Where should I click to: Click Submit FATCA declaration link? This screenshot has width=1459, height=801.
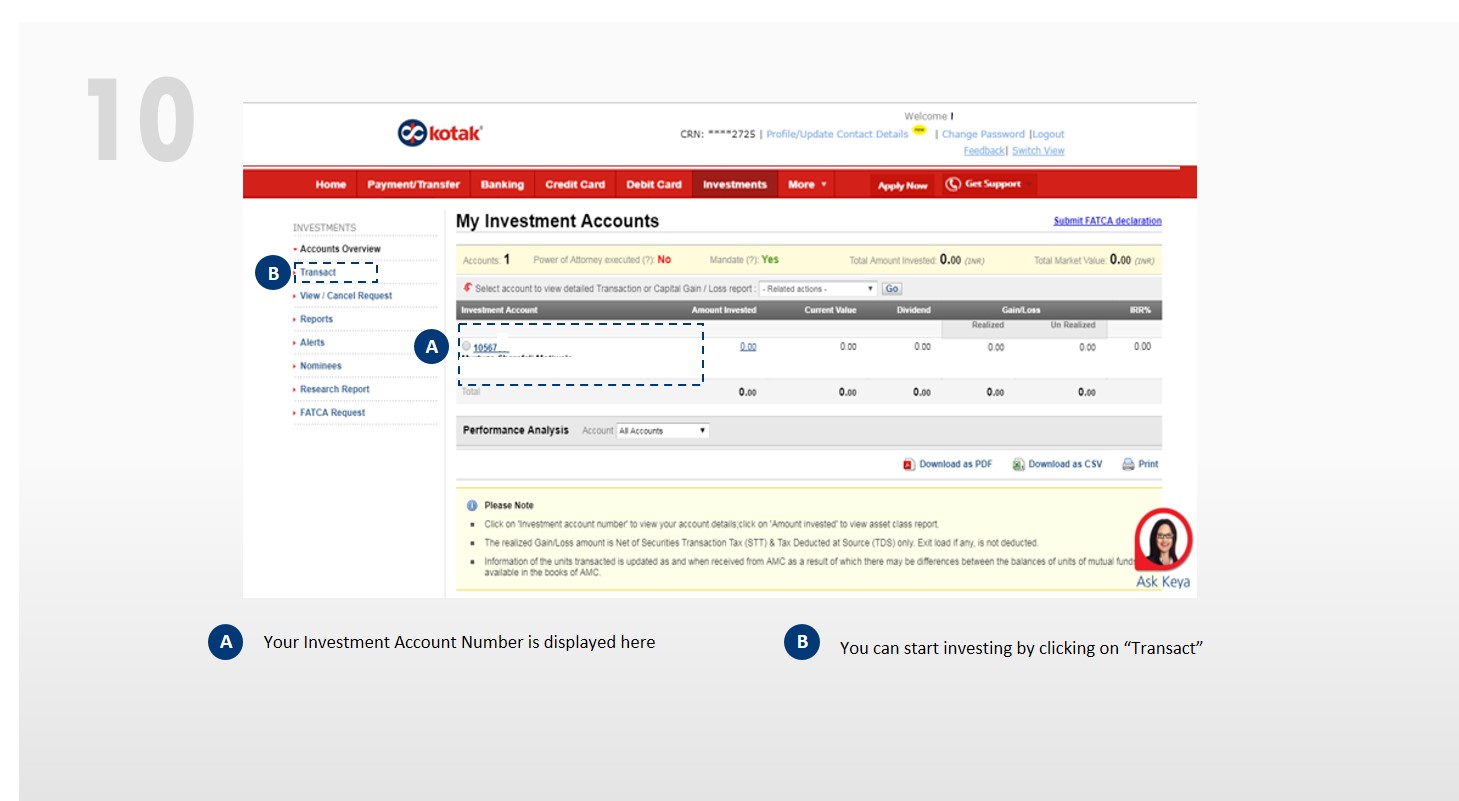[x=1107, y=221]
